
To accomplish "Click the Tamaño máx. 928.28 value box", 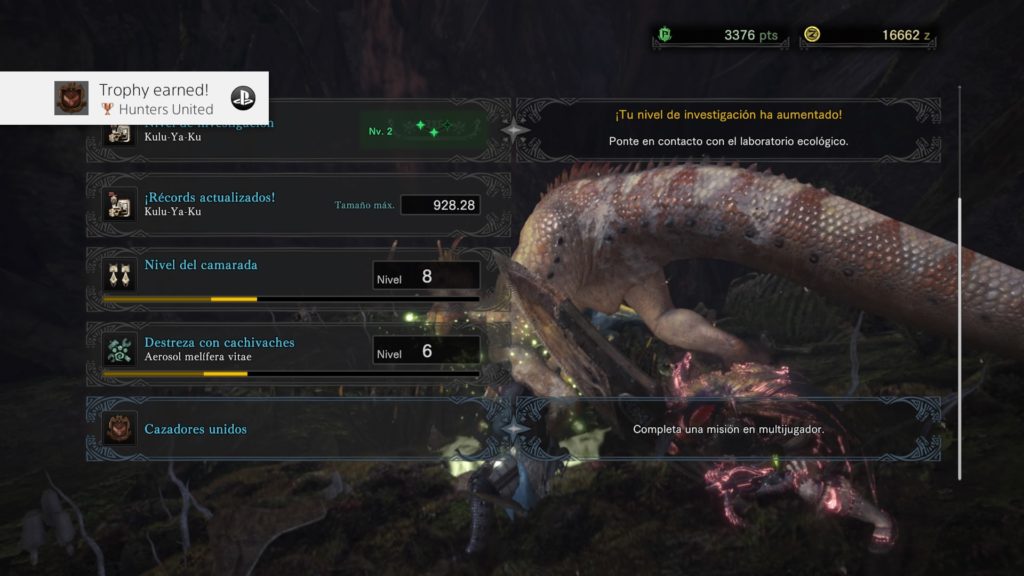I will (440, 205).
